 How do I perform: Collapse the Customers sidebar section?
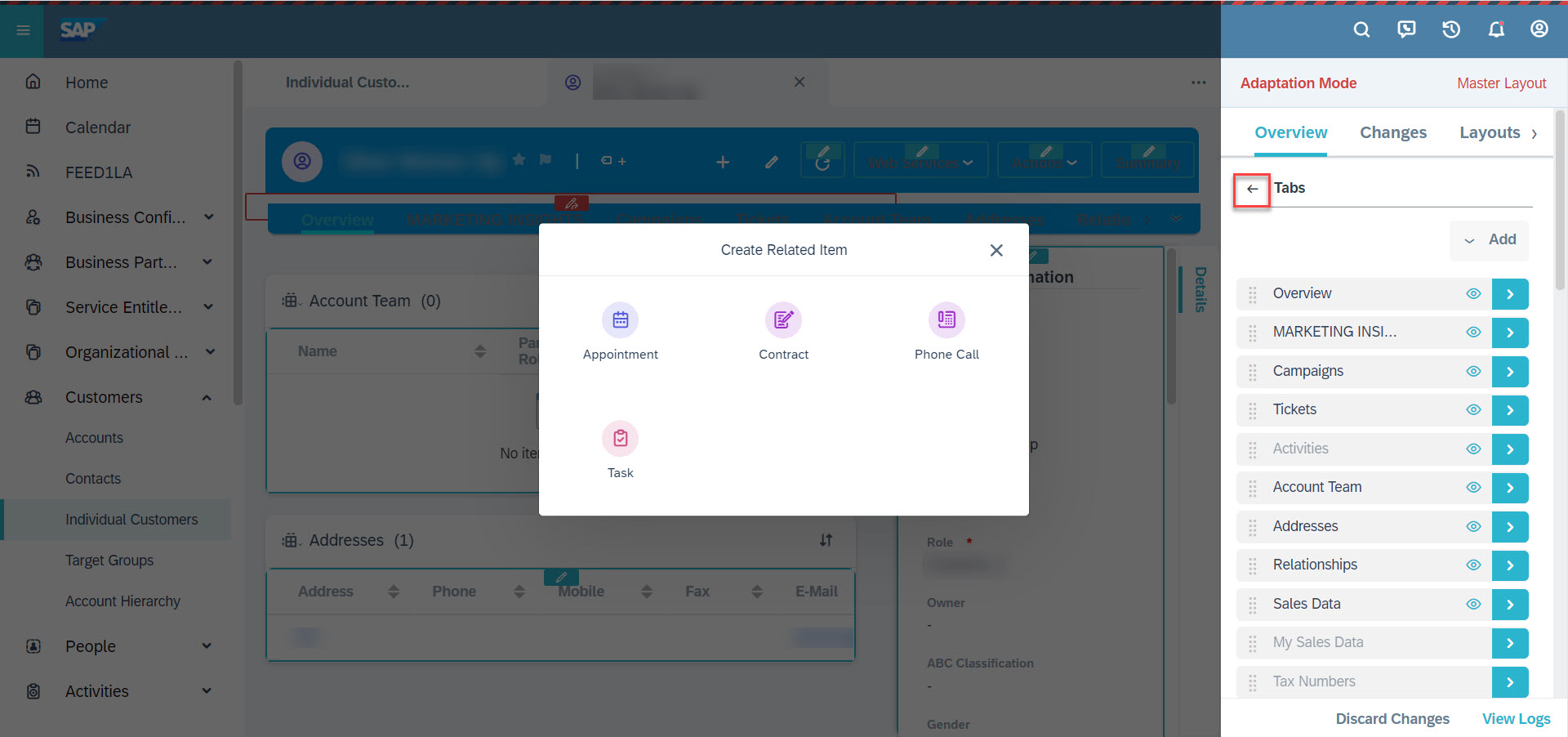coord(207,397)
